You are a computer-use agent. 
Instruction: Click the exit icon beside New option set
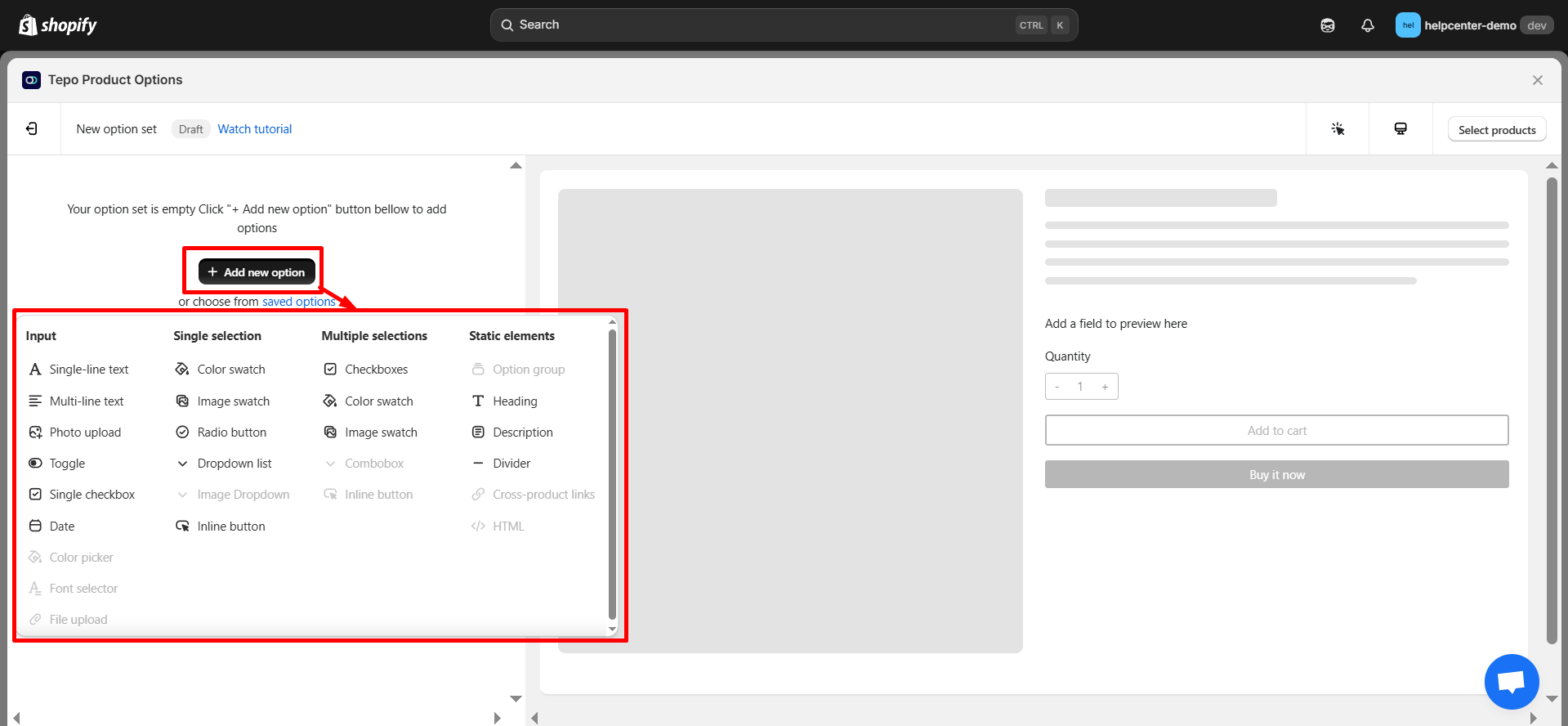pyautogui.click(x=32, y=129)
